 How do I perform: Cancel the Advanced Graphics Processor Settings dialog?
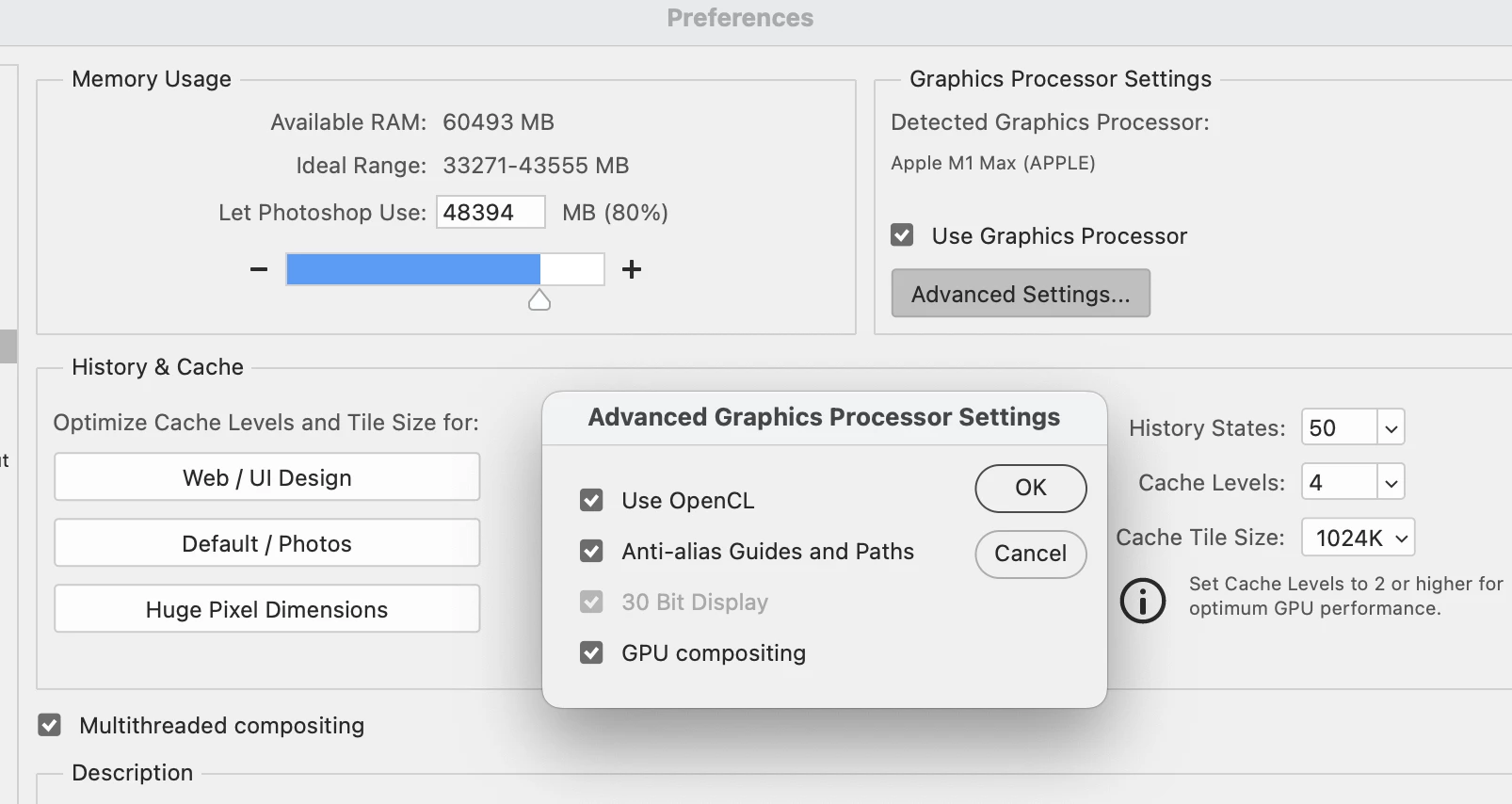(1030, 554)
